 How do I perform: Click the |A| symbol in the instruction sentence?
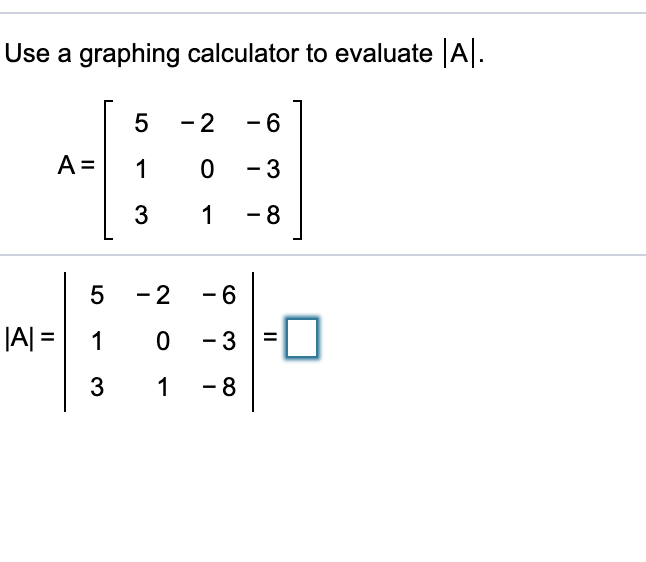(x=459, y=53)
